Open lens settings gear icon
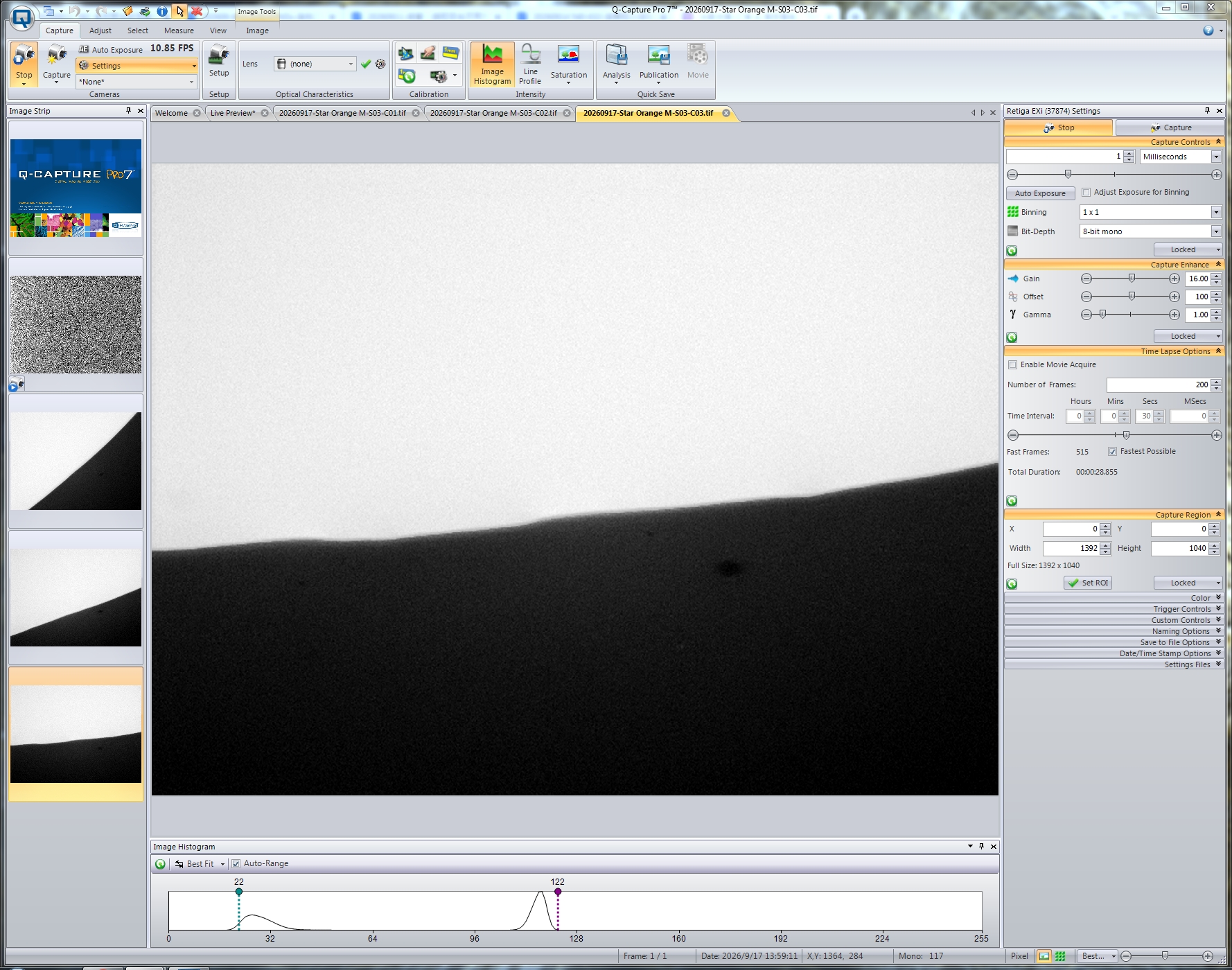Viewport: 1232px width, 970px height. coord(380,64)
